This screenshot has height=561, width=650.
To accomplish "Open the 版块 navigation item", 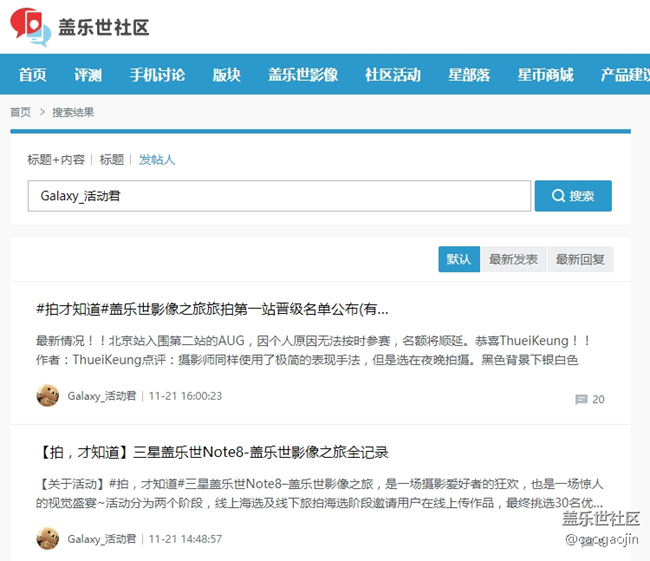I will [226, 75].
